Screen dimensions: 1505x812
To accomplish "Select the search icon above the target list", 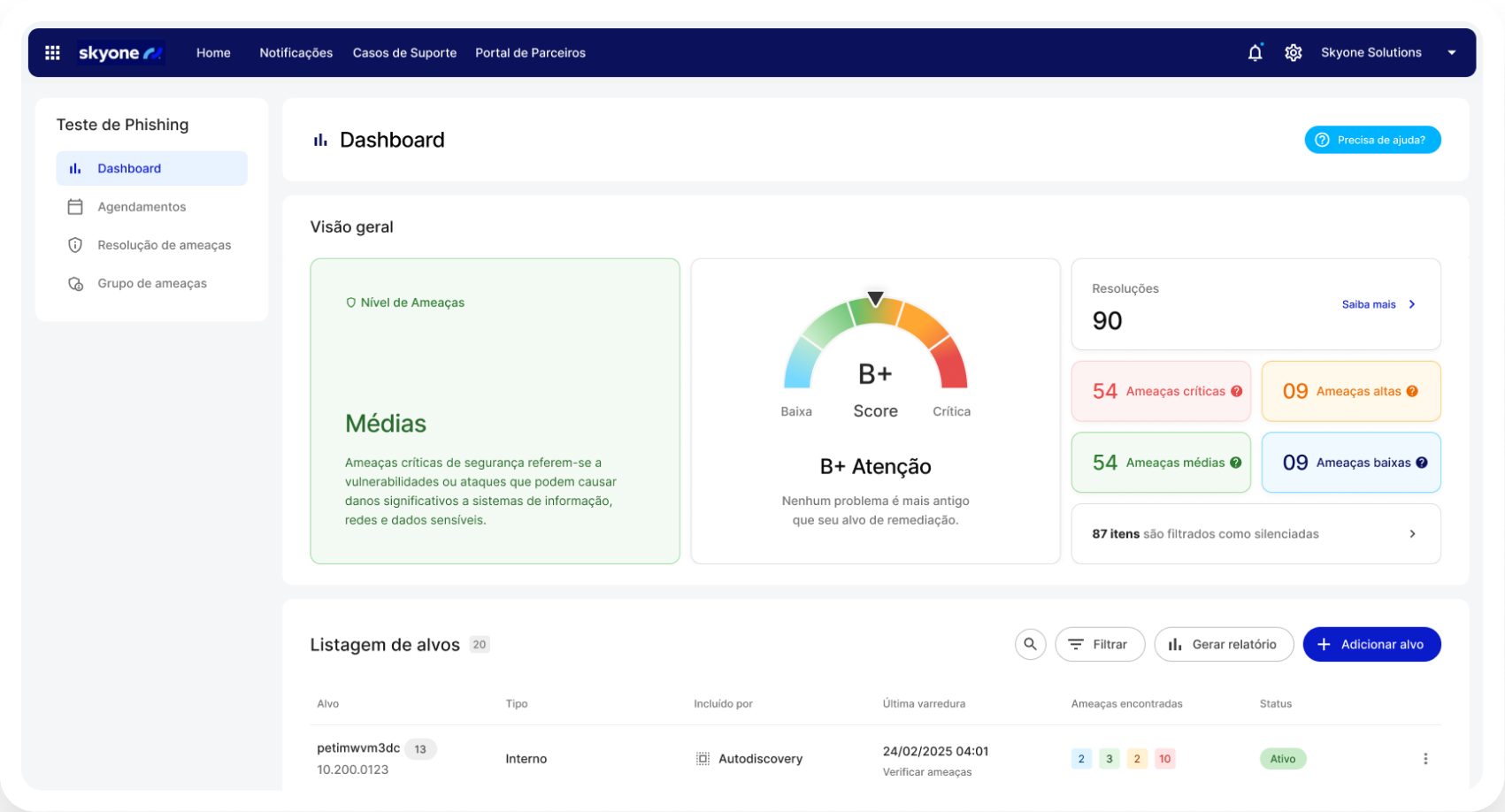I will 1030,644.
